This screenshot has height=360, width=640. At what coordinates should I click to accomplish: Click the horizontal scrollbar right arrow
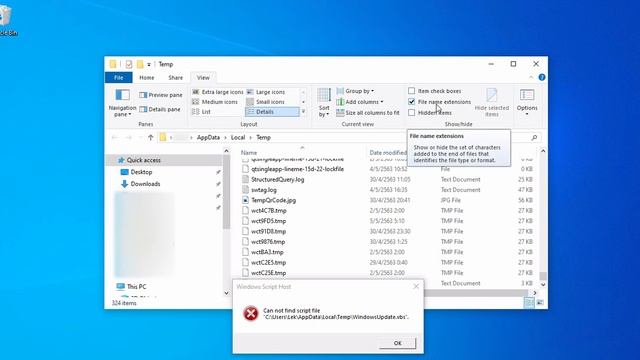click(x=535, y=293)
